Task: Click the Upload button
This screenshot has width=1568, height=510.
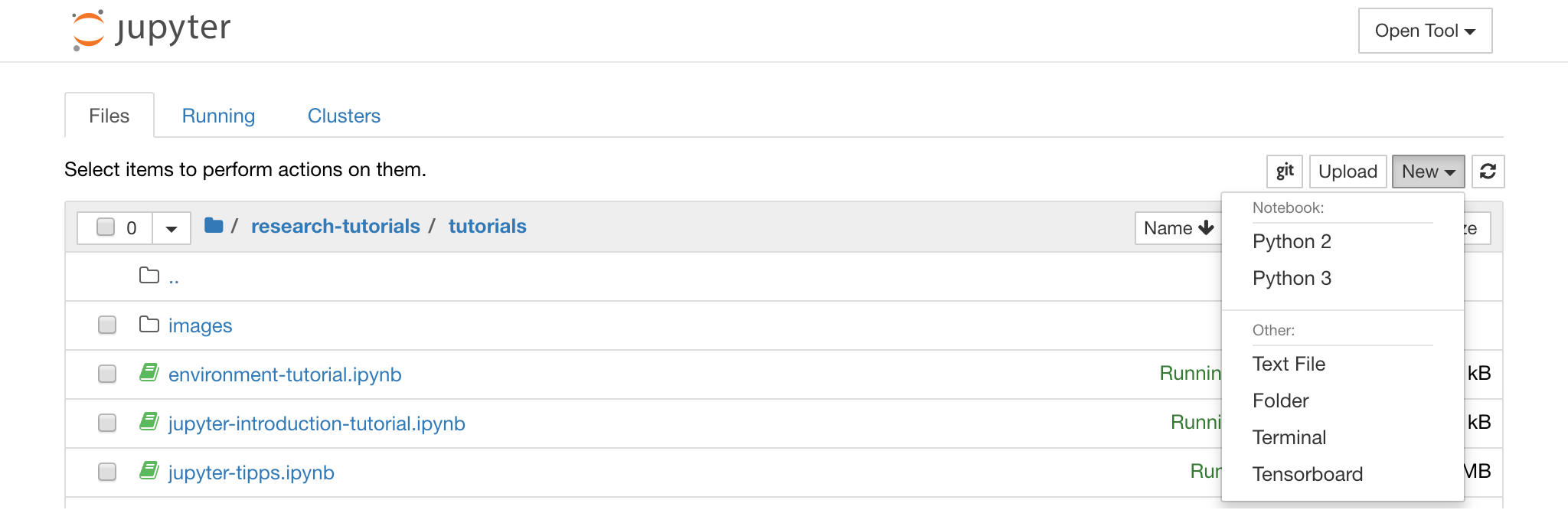Action: click(x=1347, y=172)
